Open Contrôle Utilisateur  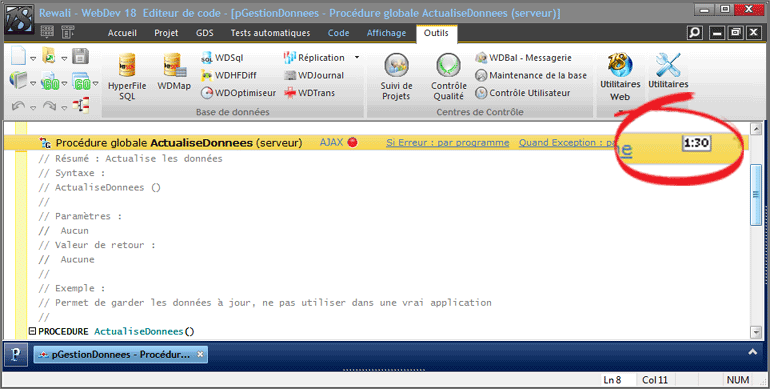point(522,93)
